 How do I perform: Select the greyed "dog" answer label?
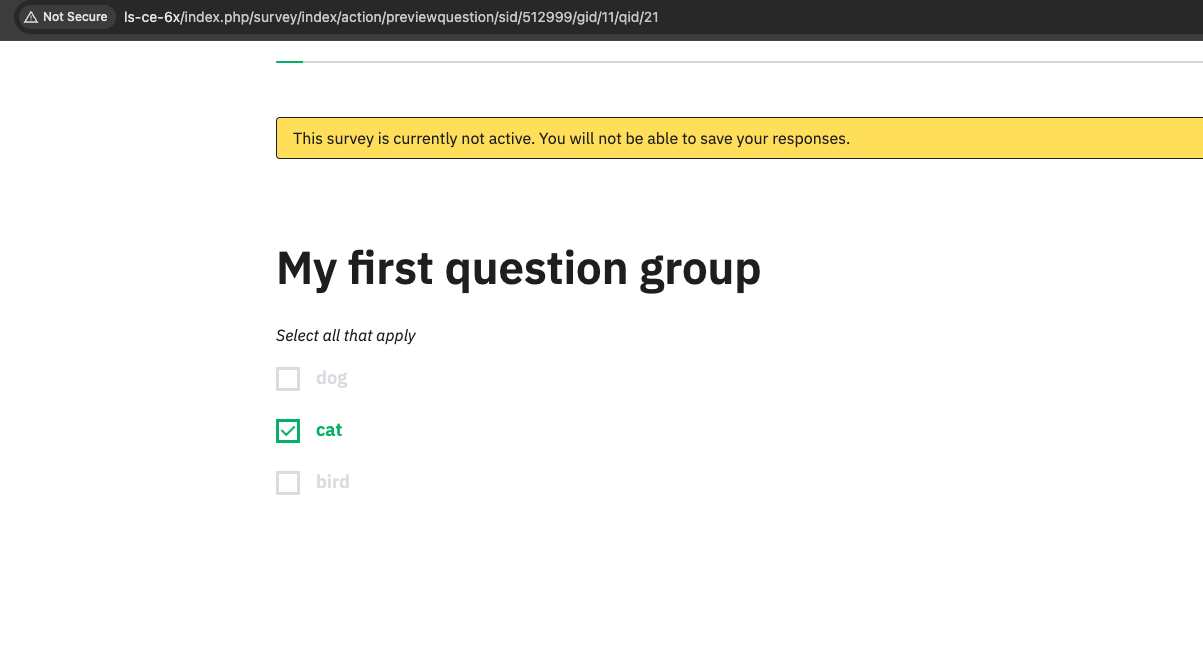tap(331, 378)
